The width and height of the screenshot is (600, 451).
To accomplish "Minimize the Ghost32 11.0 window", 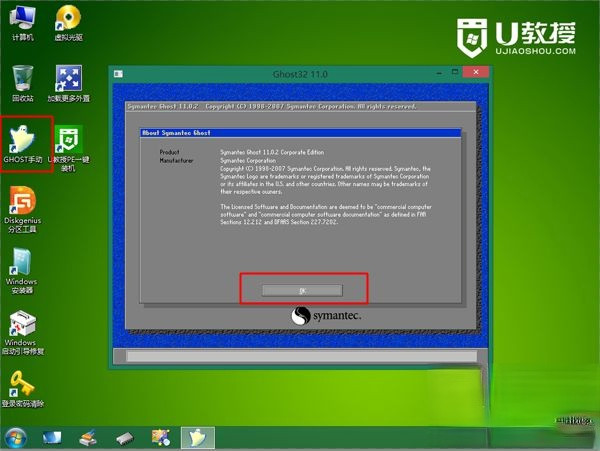I will 439,73.
